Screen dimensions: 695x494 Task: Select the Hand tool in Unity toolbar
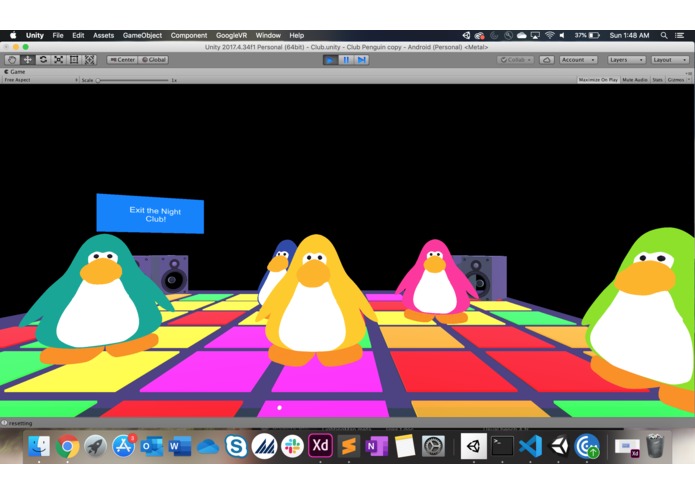pos(12,60)
